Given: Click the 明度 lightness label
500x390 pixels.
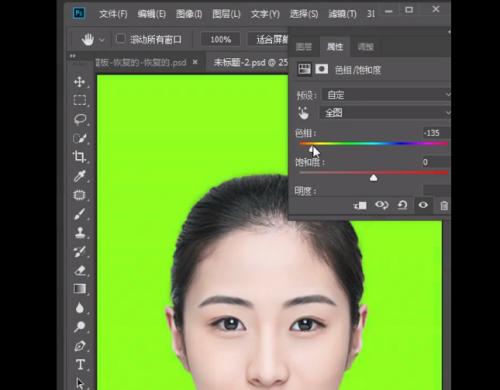Looking at the screenshot, I should click(x=305, y=191).
